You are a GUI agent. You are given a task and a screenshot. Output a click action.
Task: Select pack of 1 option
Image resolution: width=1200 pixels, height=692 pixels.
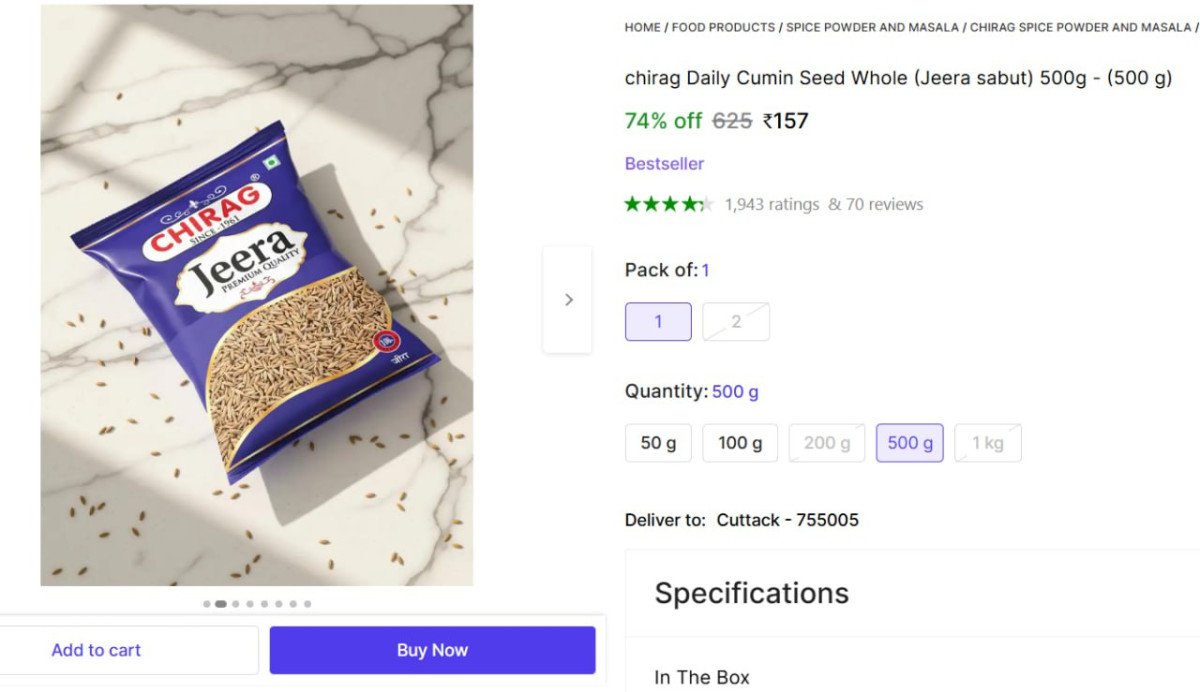[658, 322]
